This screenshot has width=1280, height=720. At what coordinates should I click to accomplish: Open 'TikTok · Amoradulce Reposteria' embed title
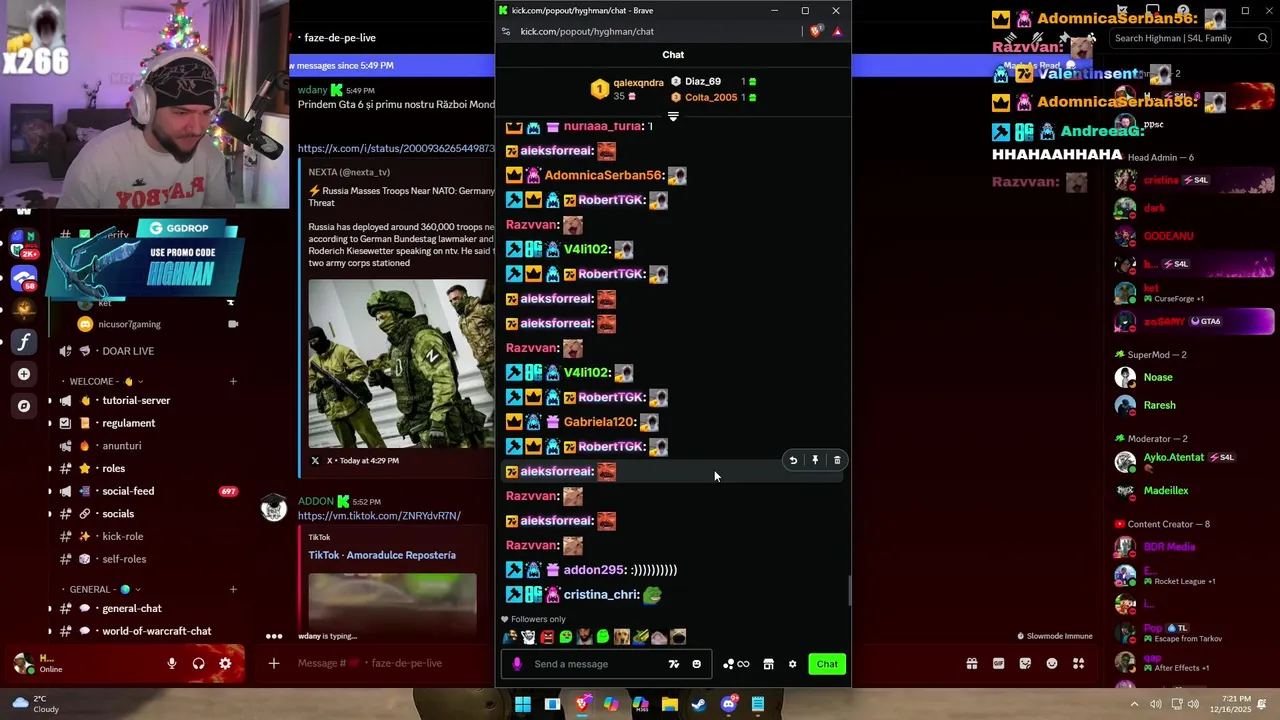[382, 555]
